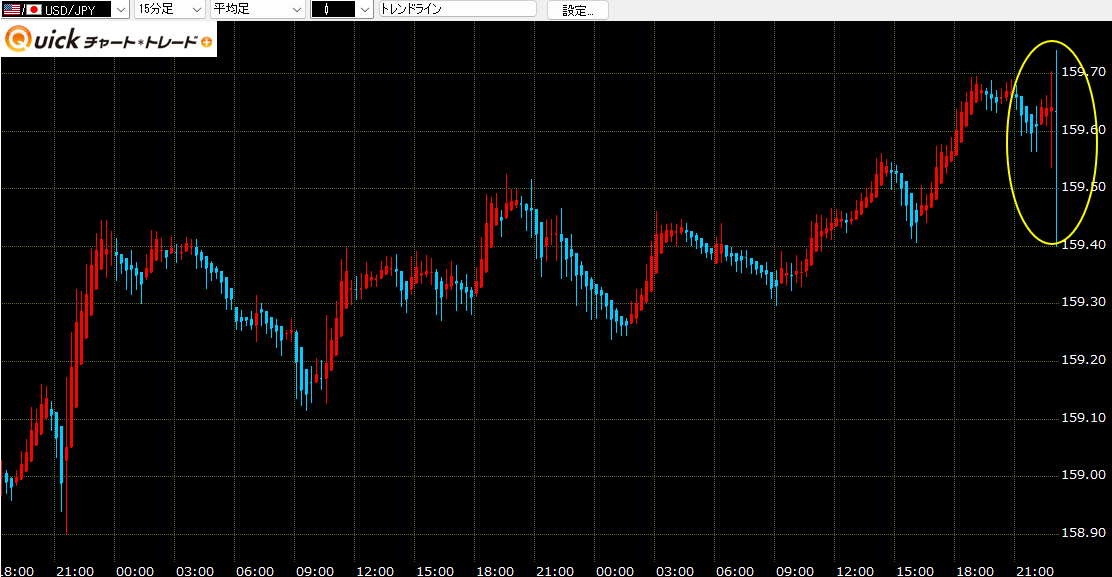This screenshot has width=1112, height=577.
Task: Click the 159.60 price axis label
Action: (x=1083, y=130)
